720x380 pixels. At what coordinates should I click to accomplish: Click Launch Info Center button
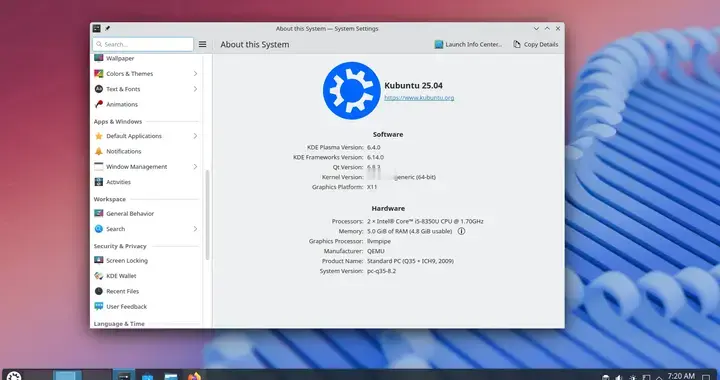pyautogui.click(x=468, y=45)
